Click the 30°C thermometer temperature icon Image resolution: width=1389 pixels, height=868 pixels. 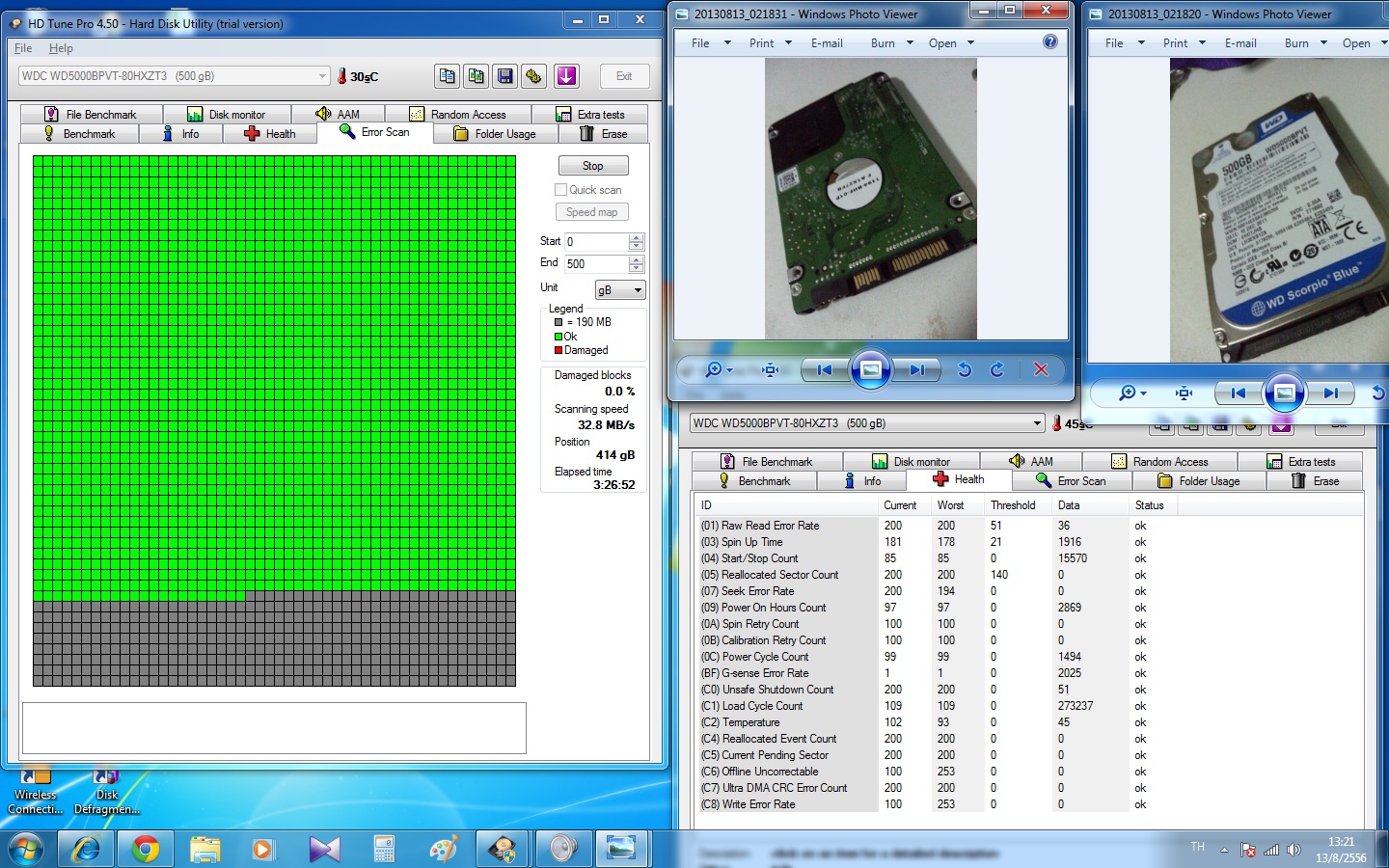tap(341, 76)
